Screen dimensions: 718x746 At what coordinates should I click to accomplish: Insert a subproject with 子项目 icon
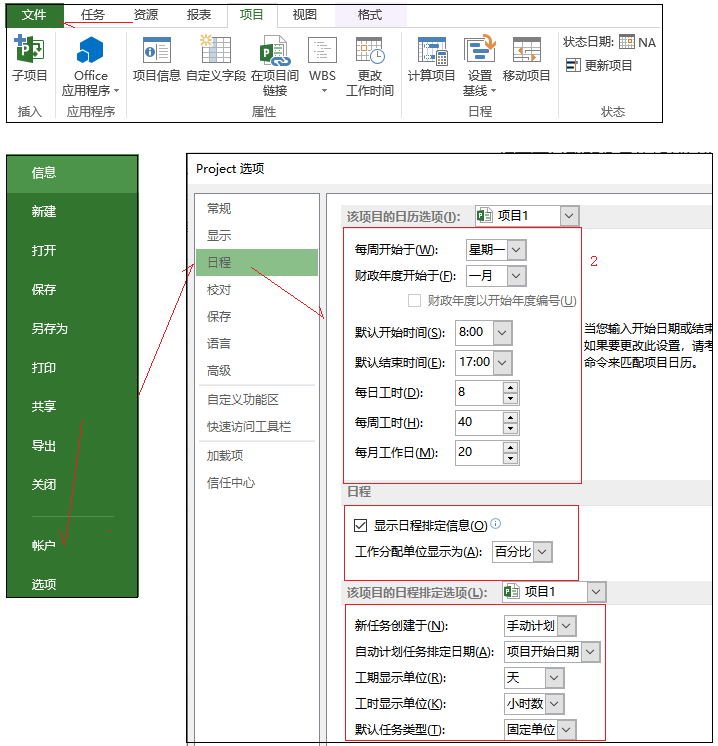(x=30, y=49)
